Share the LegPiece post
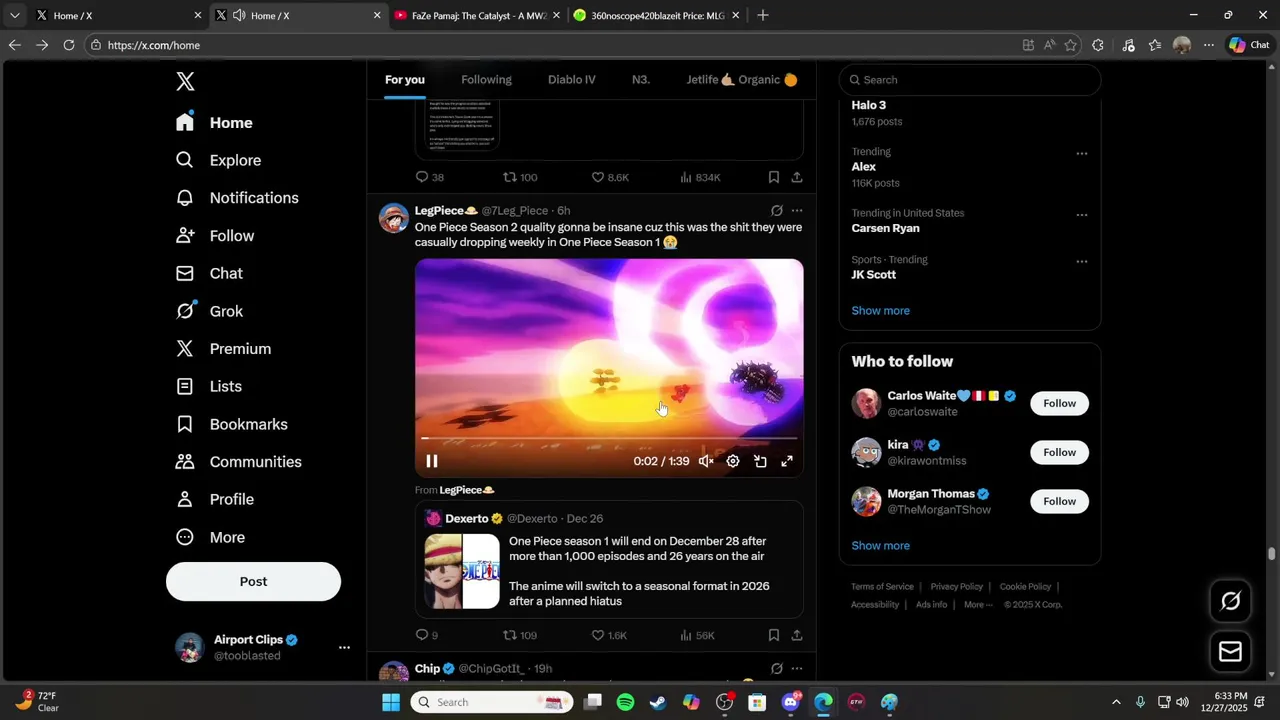 click(797, 635)
